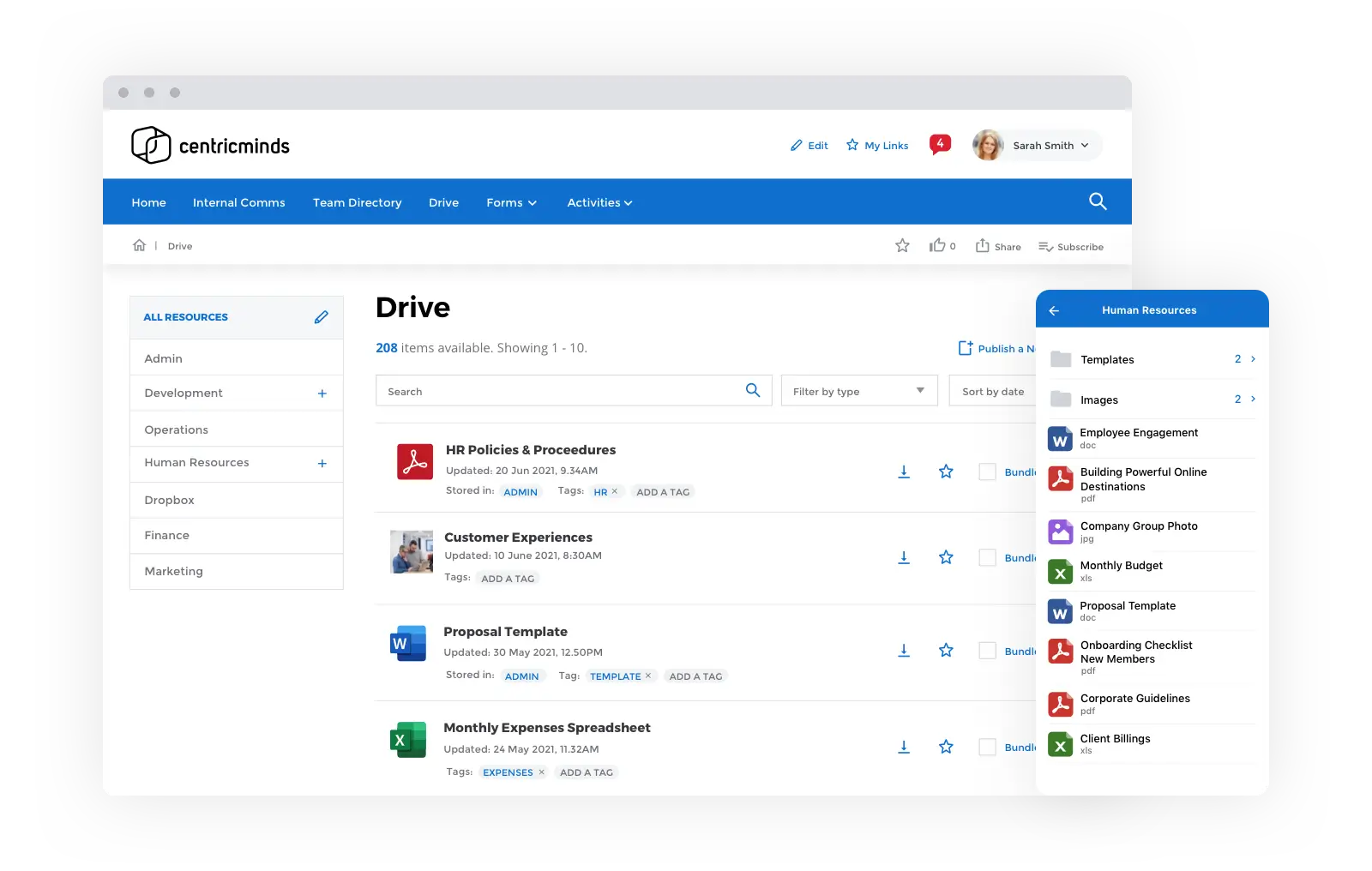
Task: Download the Monthly Expenses Spreadsheet
Action: pyautogui.click(x=904, y=747)
